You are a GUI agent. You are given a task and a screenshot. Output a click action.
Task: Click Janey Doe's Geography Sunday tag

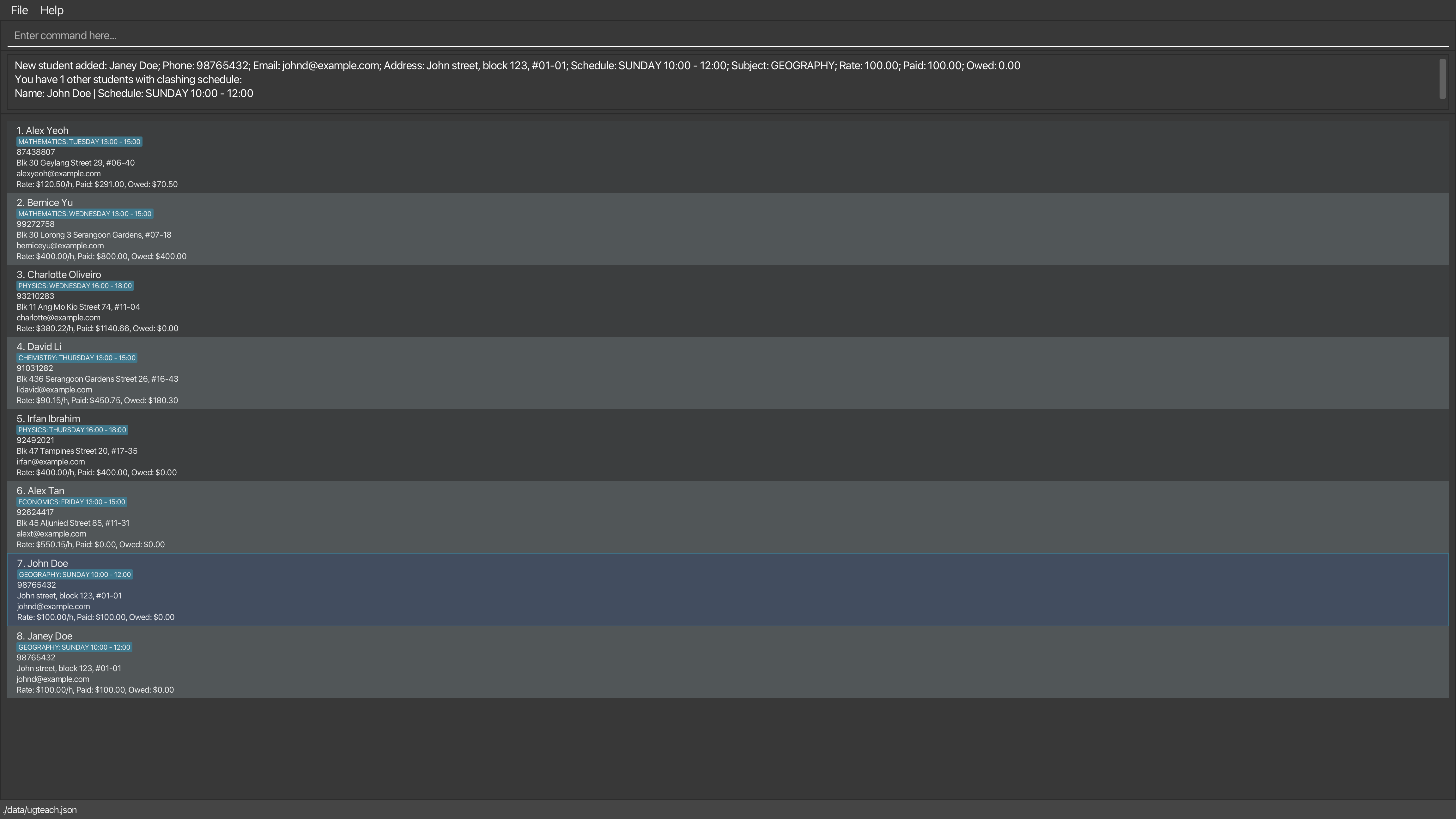(x=74, y=647)
